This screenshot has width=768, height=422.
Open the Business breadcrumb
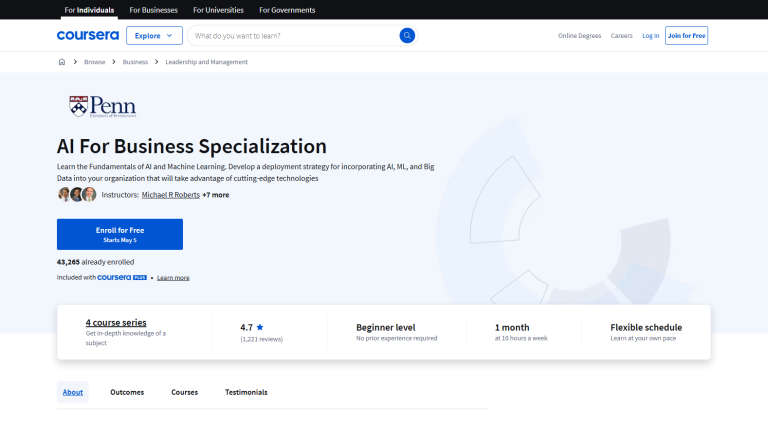[135, 62]
